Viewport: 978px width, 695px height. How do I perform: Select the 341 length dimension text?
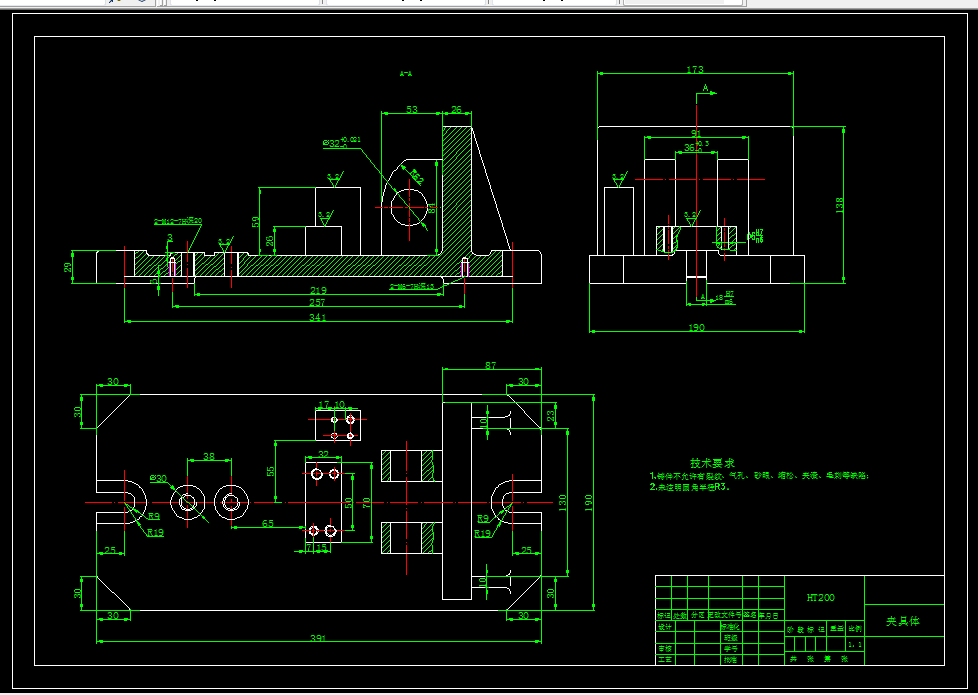point(318,318)
